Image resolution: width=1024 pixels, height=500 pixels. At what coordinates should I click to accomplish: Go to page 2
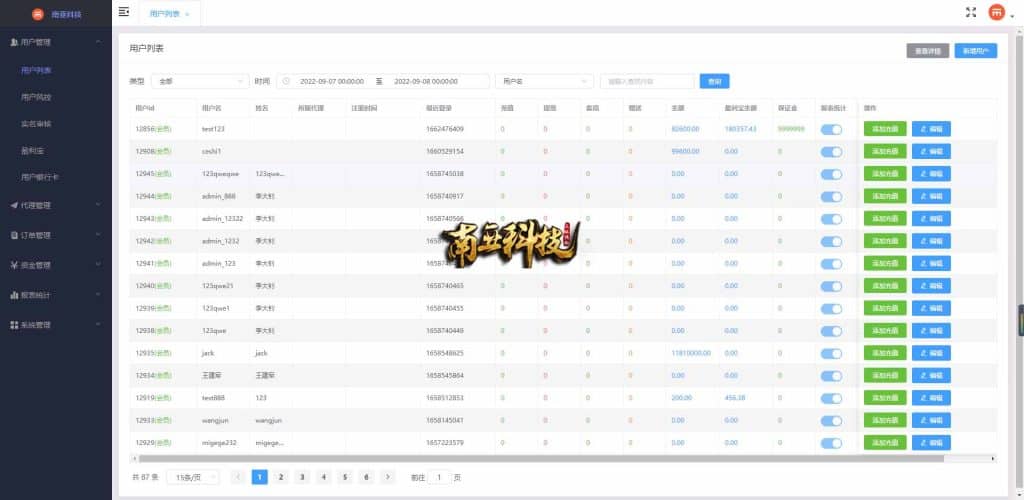pos(281,477)
